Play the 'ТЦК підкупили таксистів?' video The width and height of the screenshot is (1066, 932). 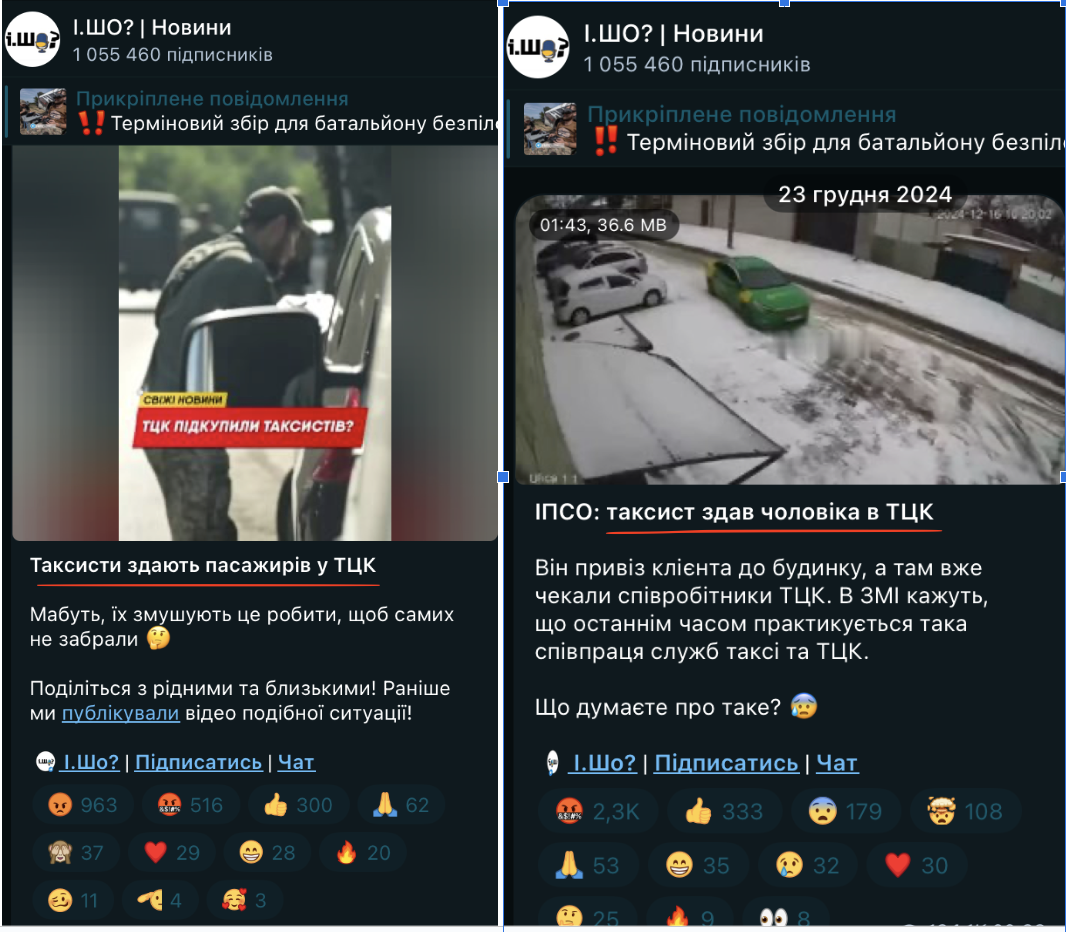pos(255,343)
